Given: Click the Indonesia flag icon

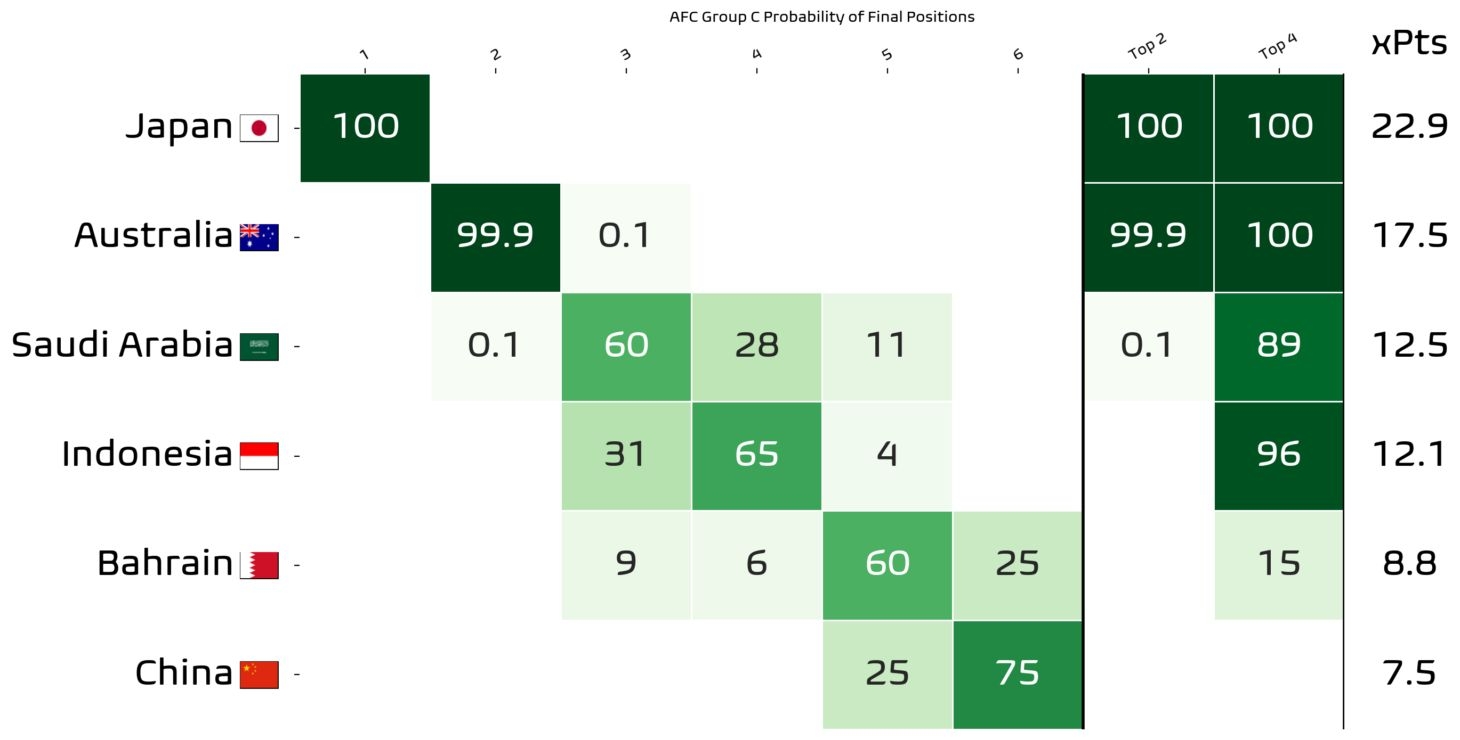Looking at the screenshot, I should (259, 456).
